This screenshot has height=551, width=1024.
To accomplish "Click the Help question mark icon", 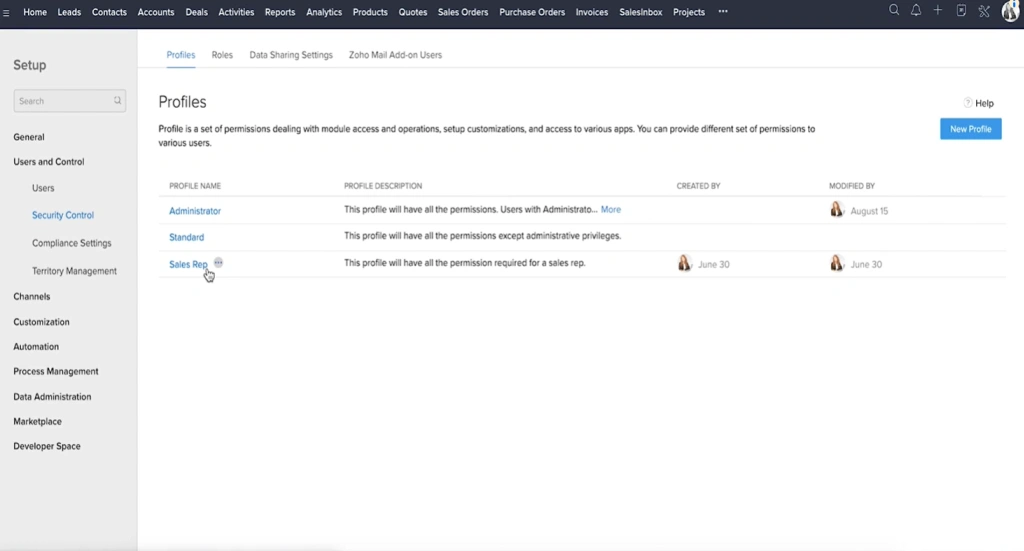I will pos(968,102).
